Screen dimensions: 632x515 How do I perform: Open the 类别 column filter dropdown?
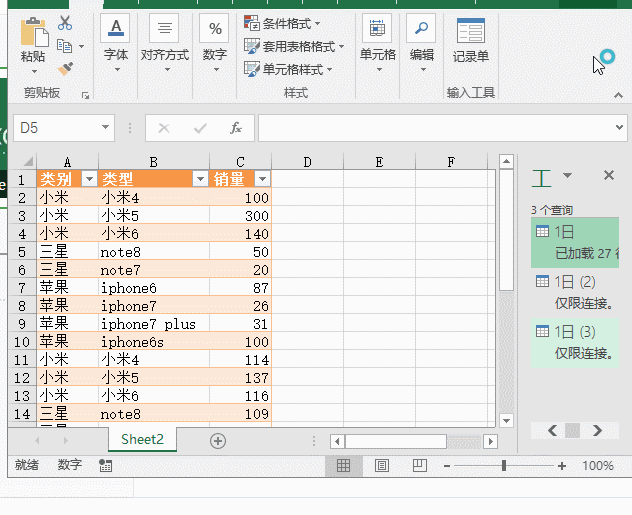tap(89, 179)
